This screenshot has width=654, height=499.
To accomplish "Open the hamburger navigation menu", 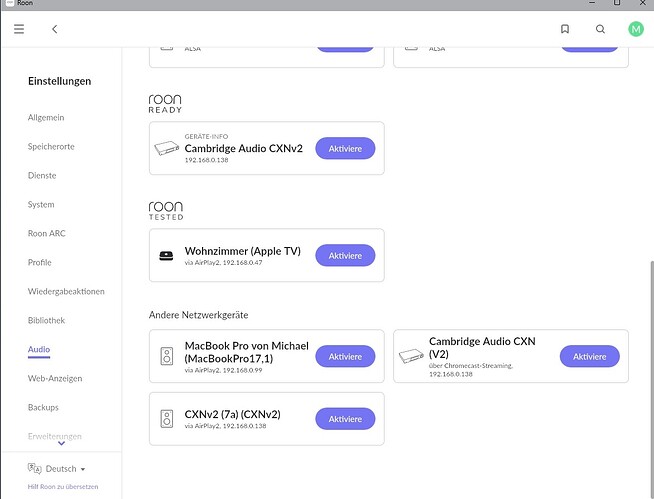I will click(x=19, y=29).
